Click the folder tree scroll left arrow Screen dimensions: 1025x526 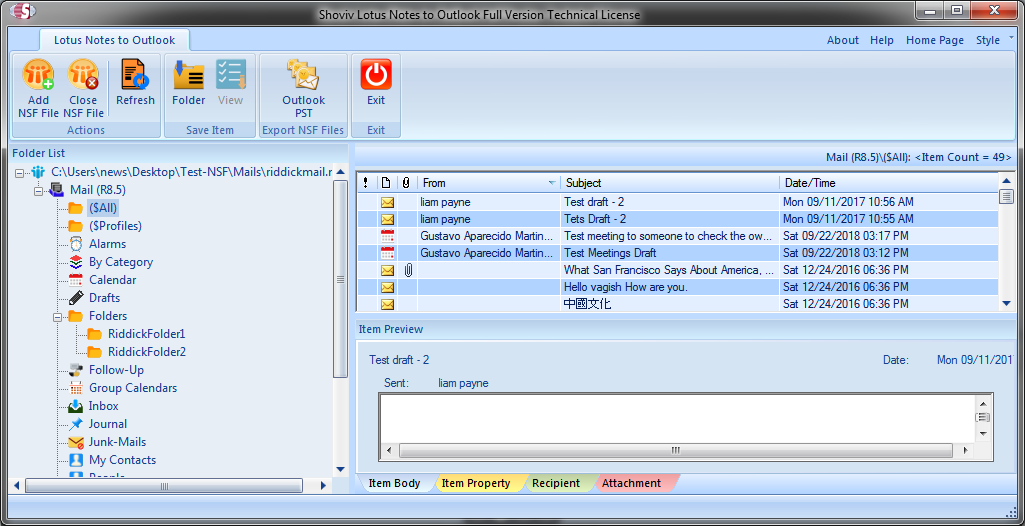coord(18,486)
